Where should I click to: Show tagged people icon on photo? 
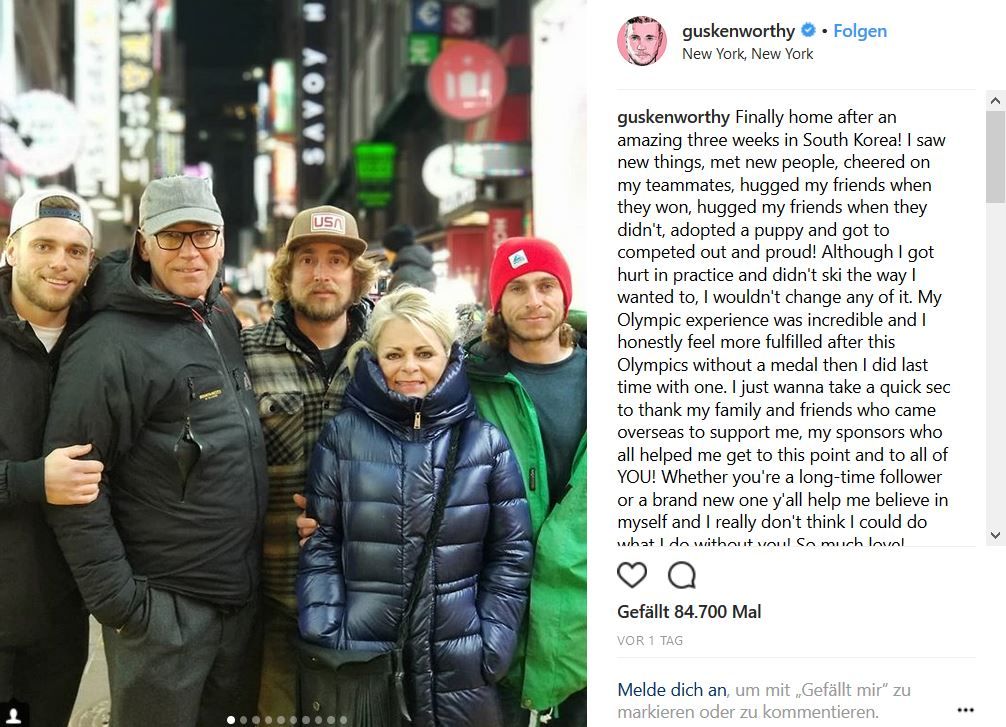tap(13, 714)
